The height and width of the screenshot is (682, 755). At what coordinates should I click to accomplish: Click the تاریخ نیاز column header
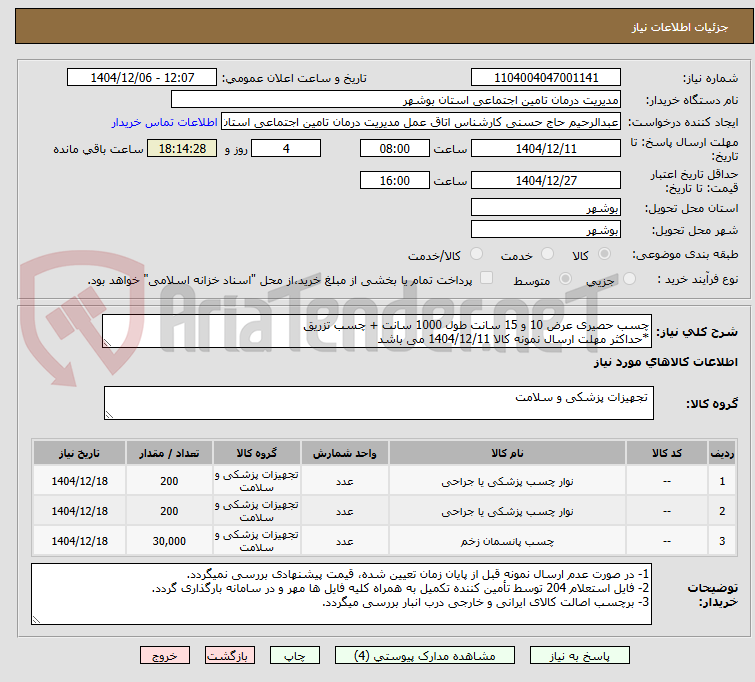79,453
